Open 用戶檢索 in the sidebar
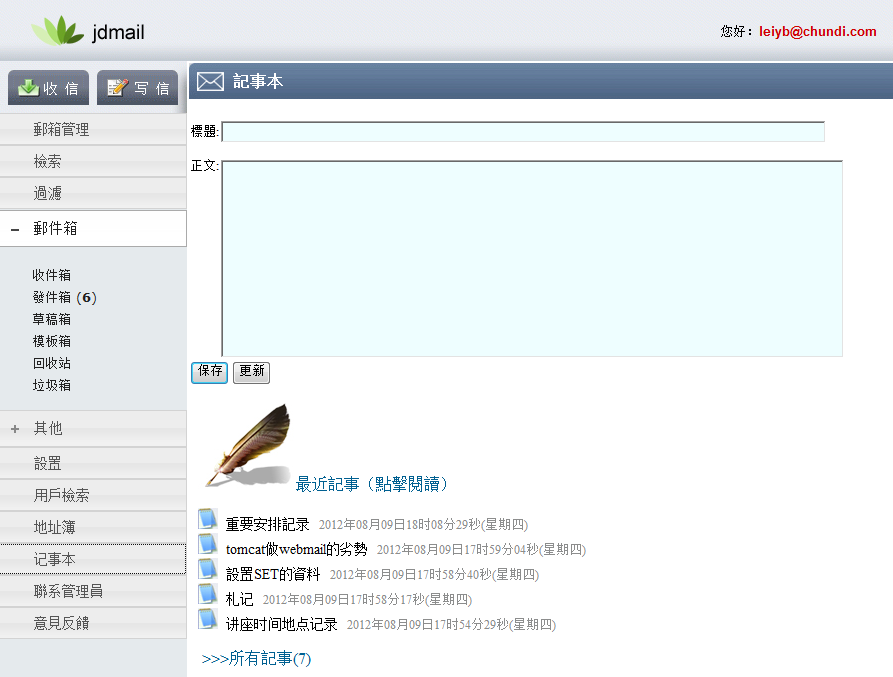 pos(93,495)
